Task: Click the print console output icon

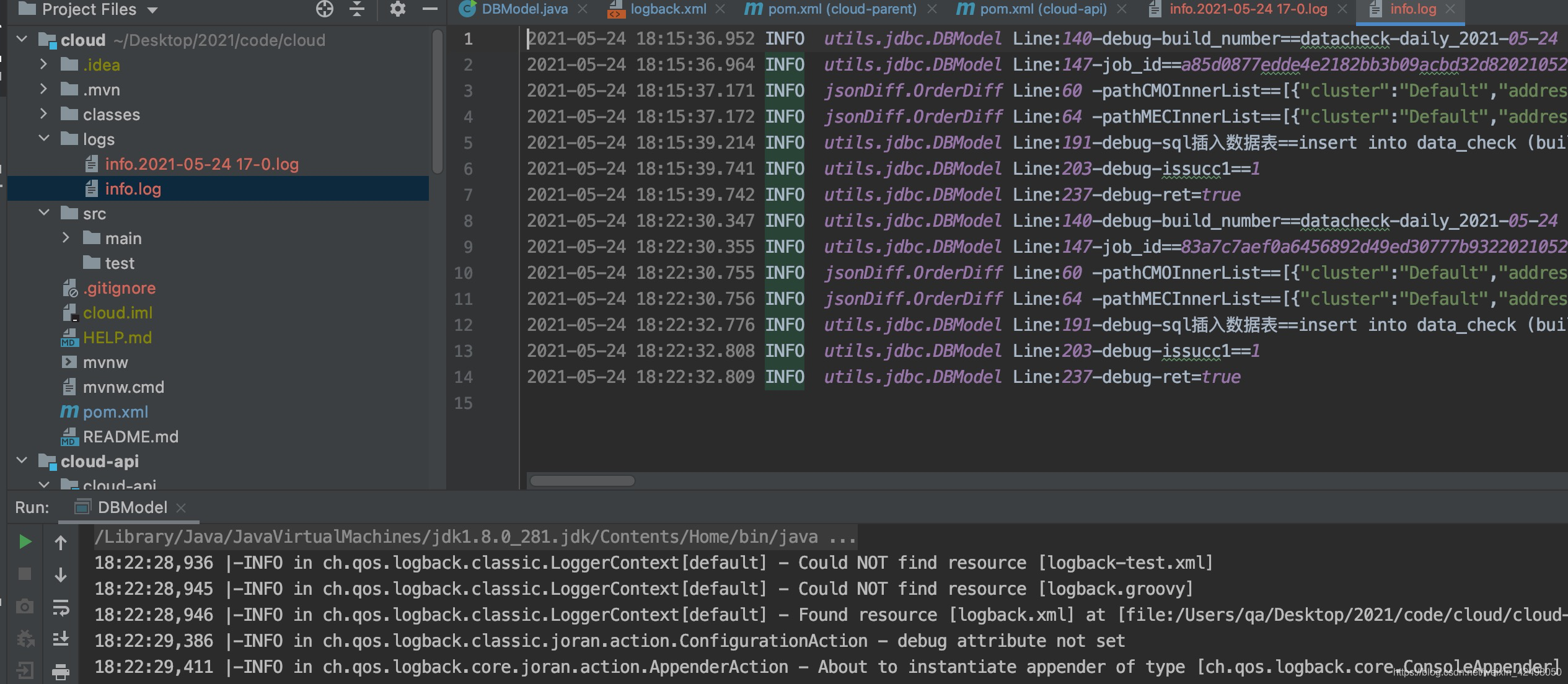Action: click(x=61, y=671)
